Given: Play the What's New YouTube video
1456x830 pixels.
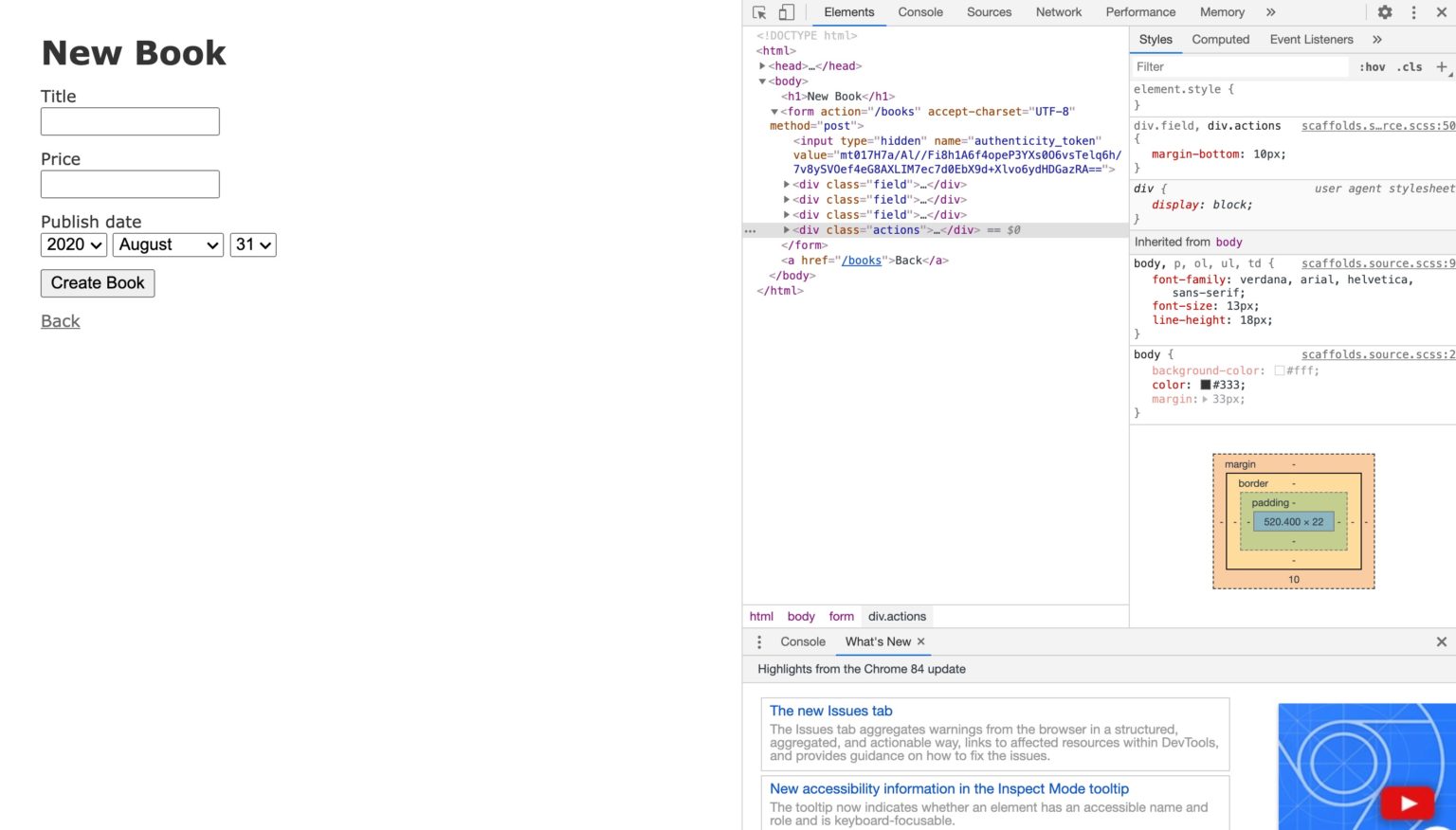Looking at the screenshot, I should [x=1407, y=802].
